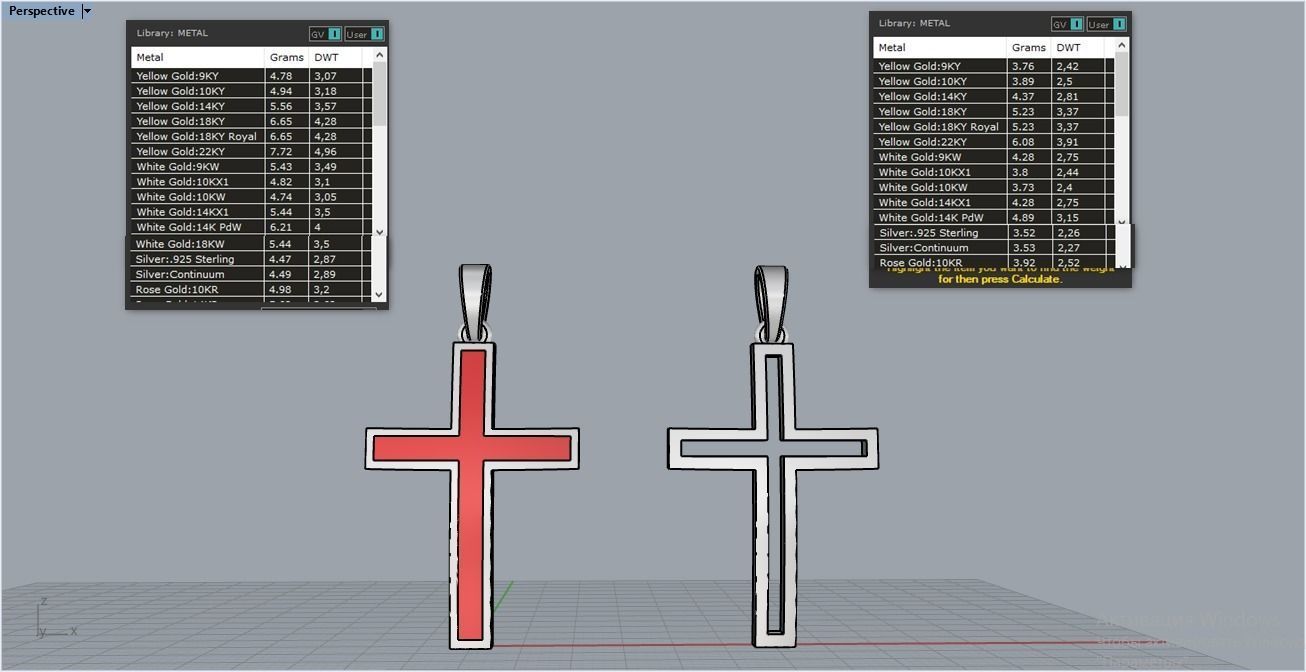
Task: Toggle the GV switch in the left metal panel
Action: click(x=325, y=34)
